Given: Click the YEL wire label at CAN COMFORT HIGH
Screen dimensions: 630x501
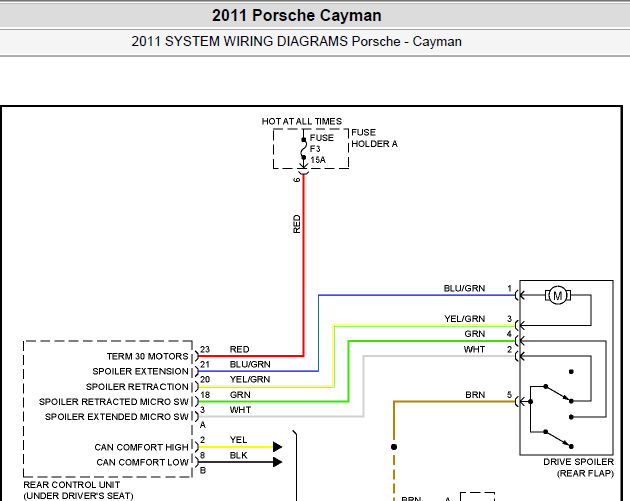Looking at the screenshot, I should tap(238, 440).
